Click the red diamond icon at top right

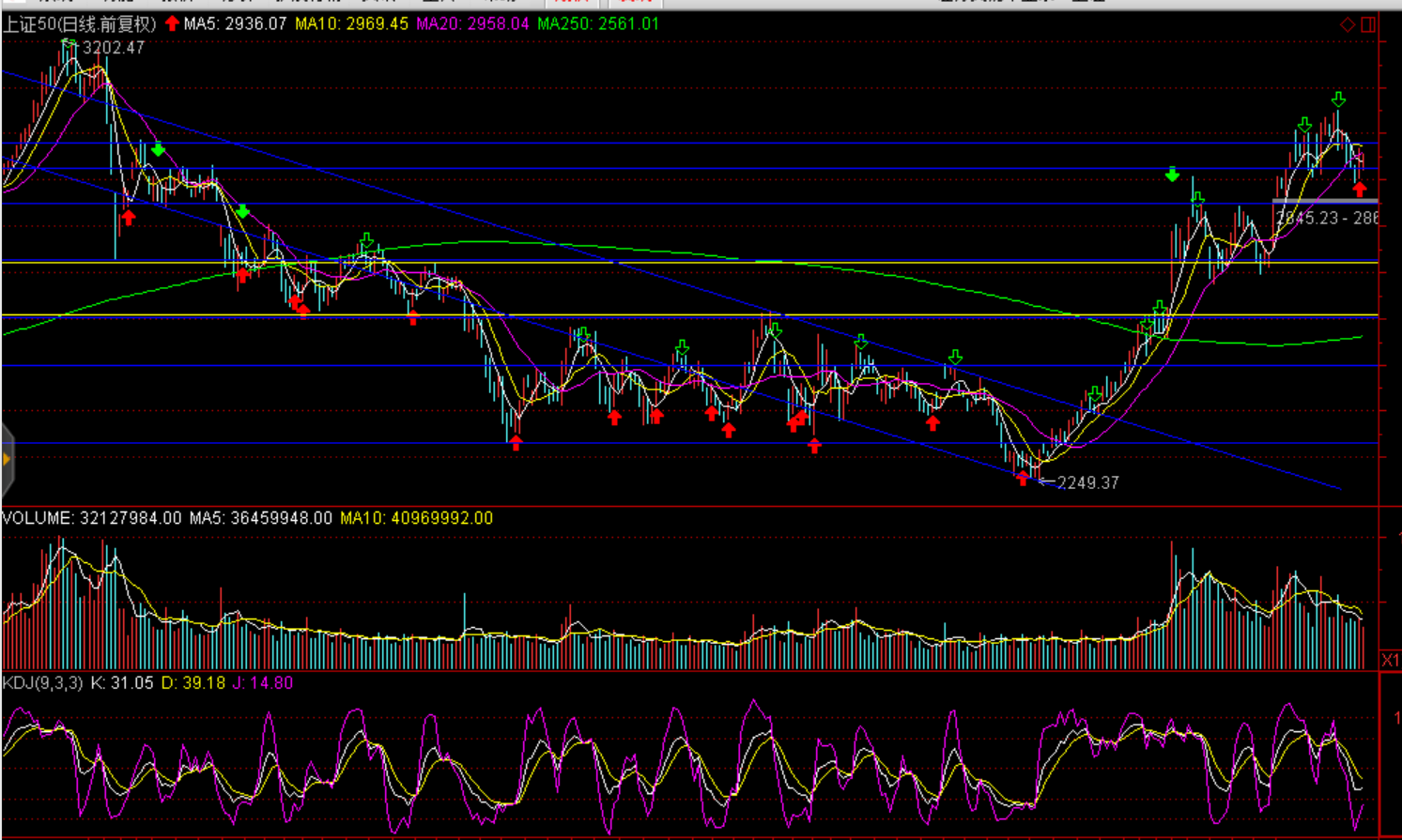pyautogui.click(x=1348, y=24)
